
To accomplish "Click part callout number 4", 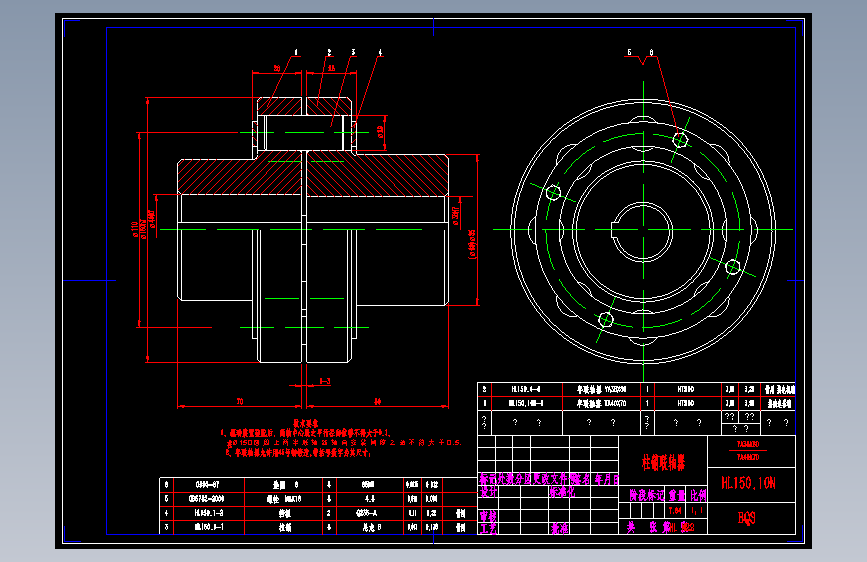I will pyautogui.click(x=380, y=53).
